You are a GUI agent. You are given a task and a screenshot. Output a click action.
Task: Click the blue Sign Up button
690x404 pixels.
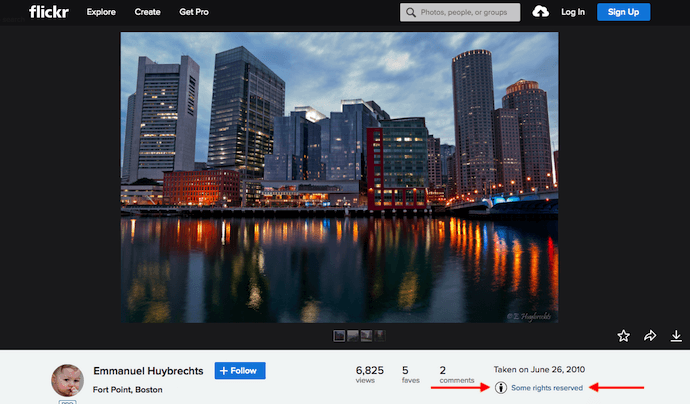(624, 12)
